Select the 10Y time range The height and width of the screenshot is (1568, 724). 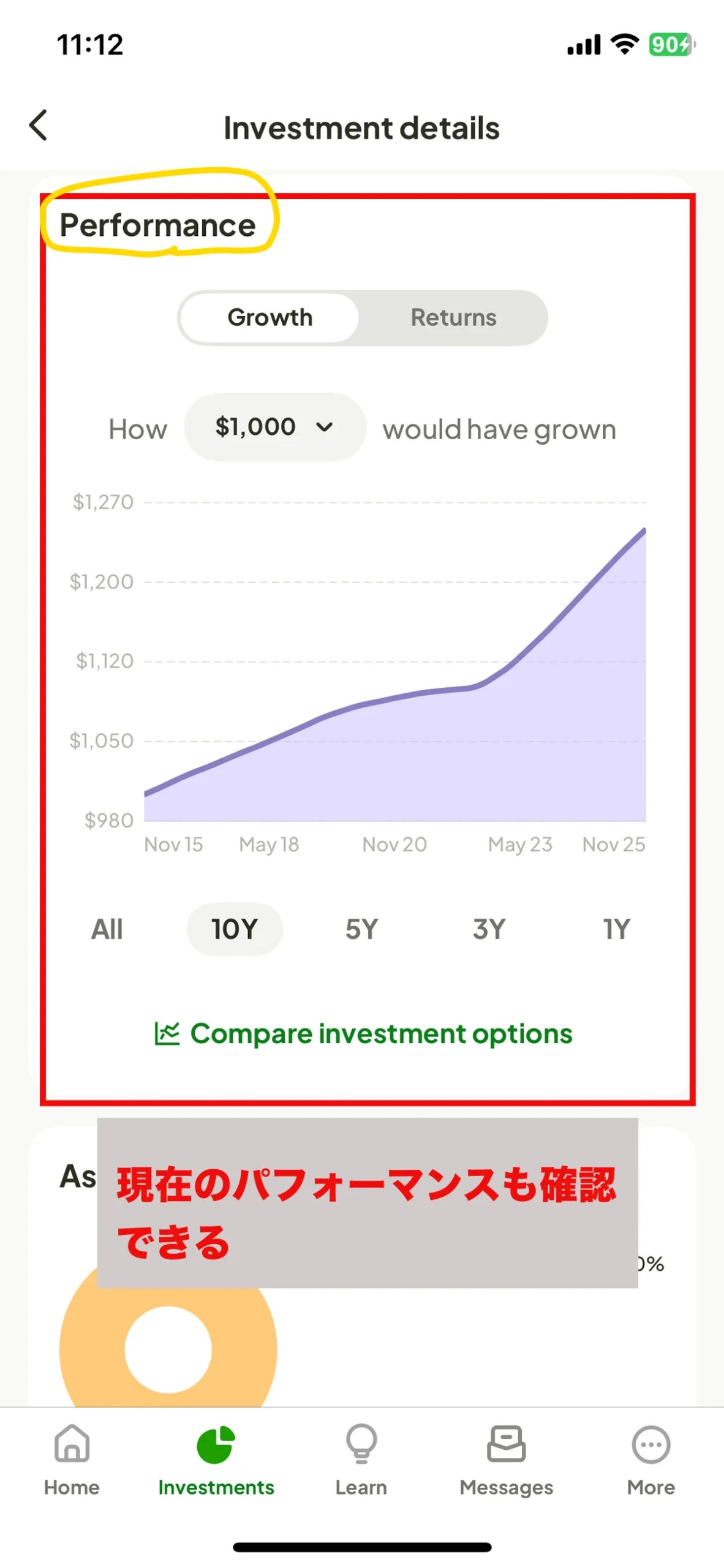tap(235, 929)
